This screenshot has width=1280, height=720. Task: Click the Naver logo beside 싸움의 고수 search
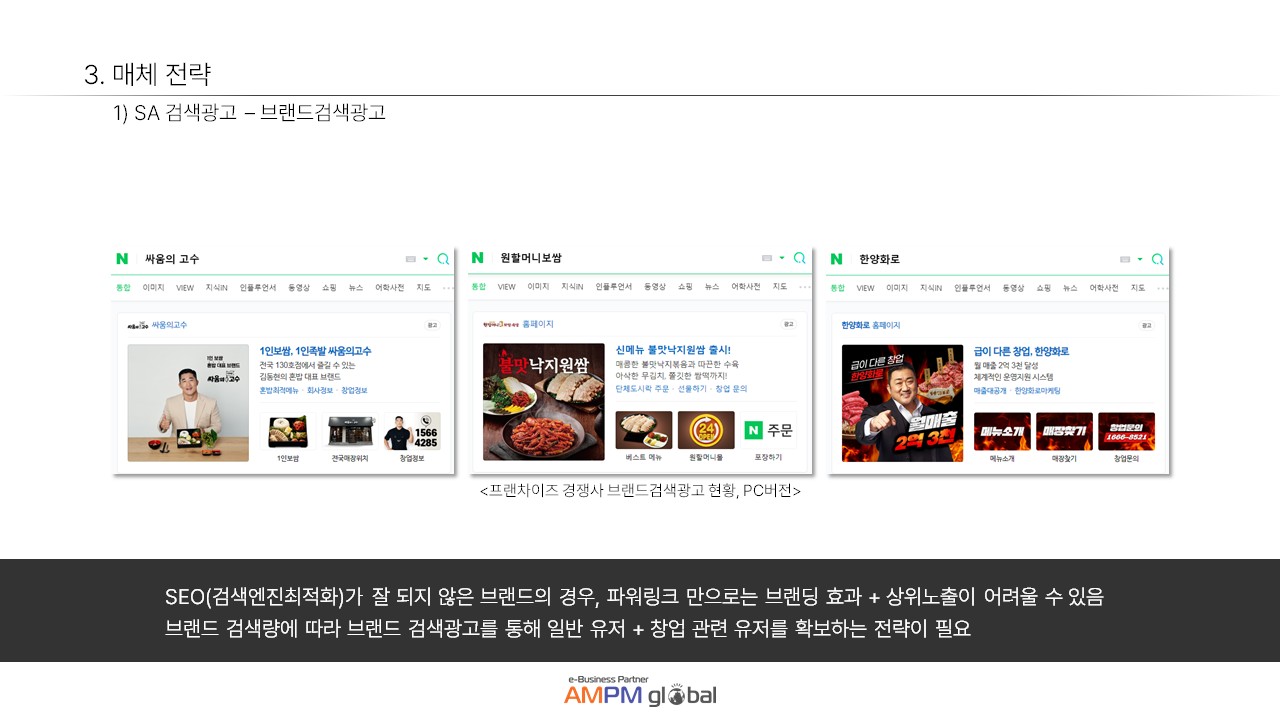(122, 259)
